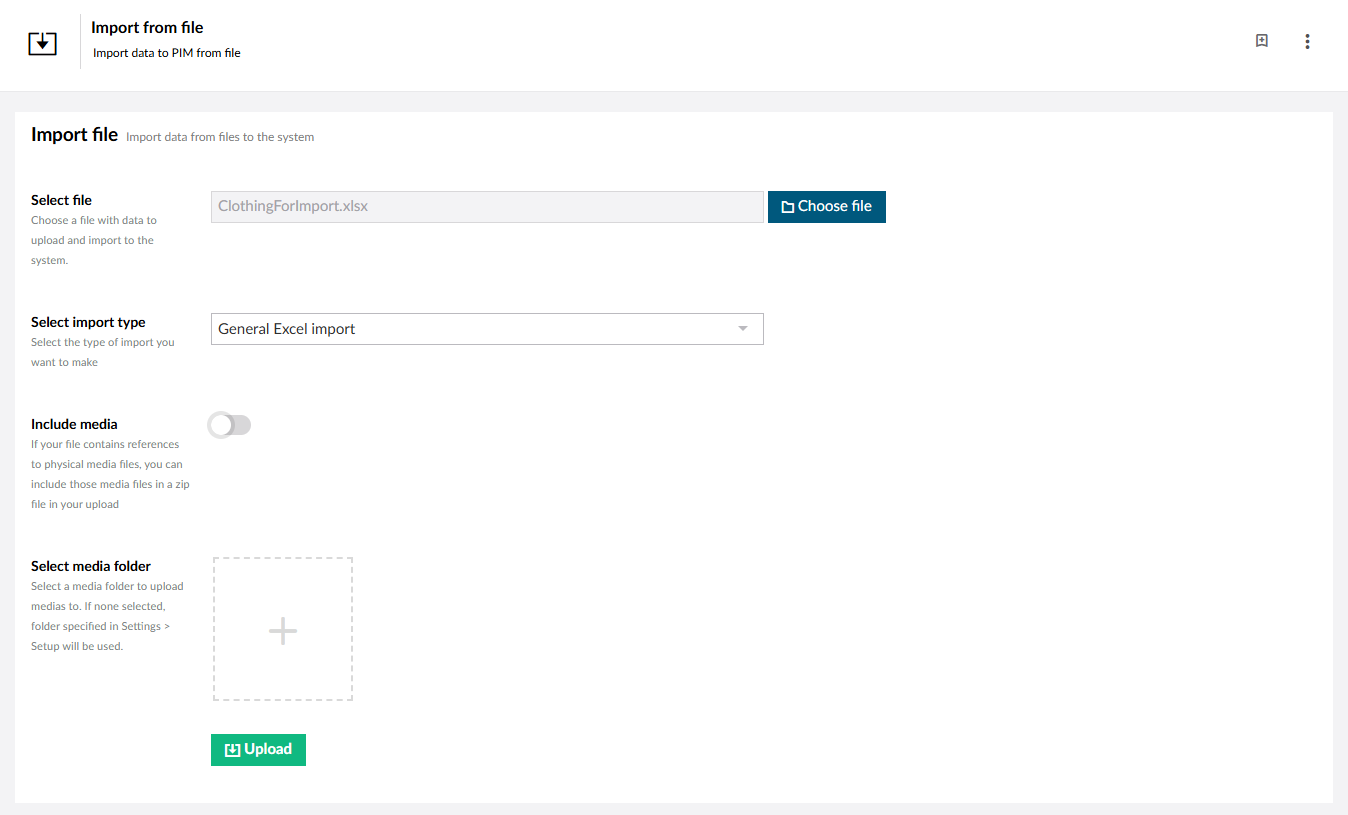1348x815 pixels.
Task: Enable the Include media toggle
Action: click(x=230, y=425)
